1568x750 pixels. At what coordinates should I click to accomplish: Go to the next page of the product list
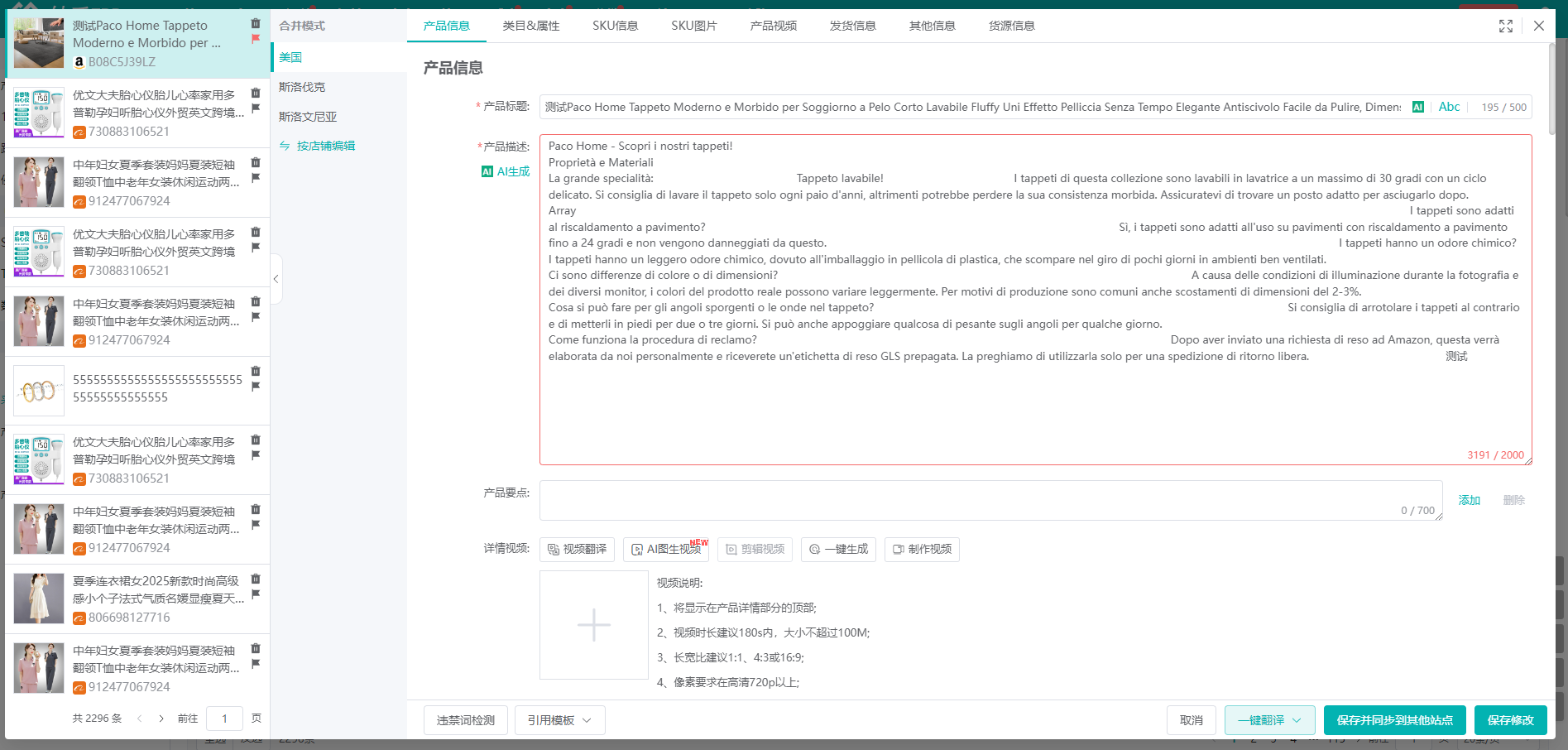pos(161,719)
